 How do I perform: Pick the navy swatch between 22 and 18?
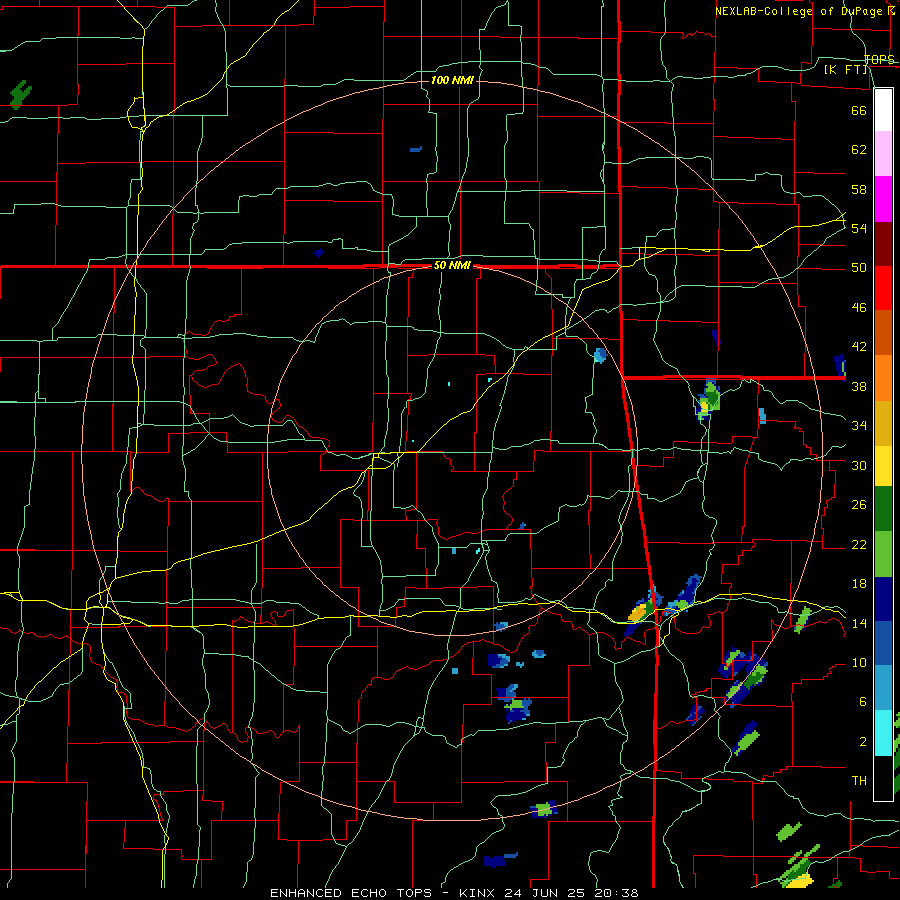tap(883, 599)
